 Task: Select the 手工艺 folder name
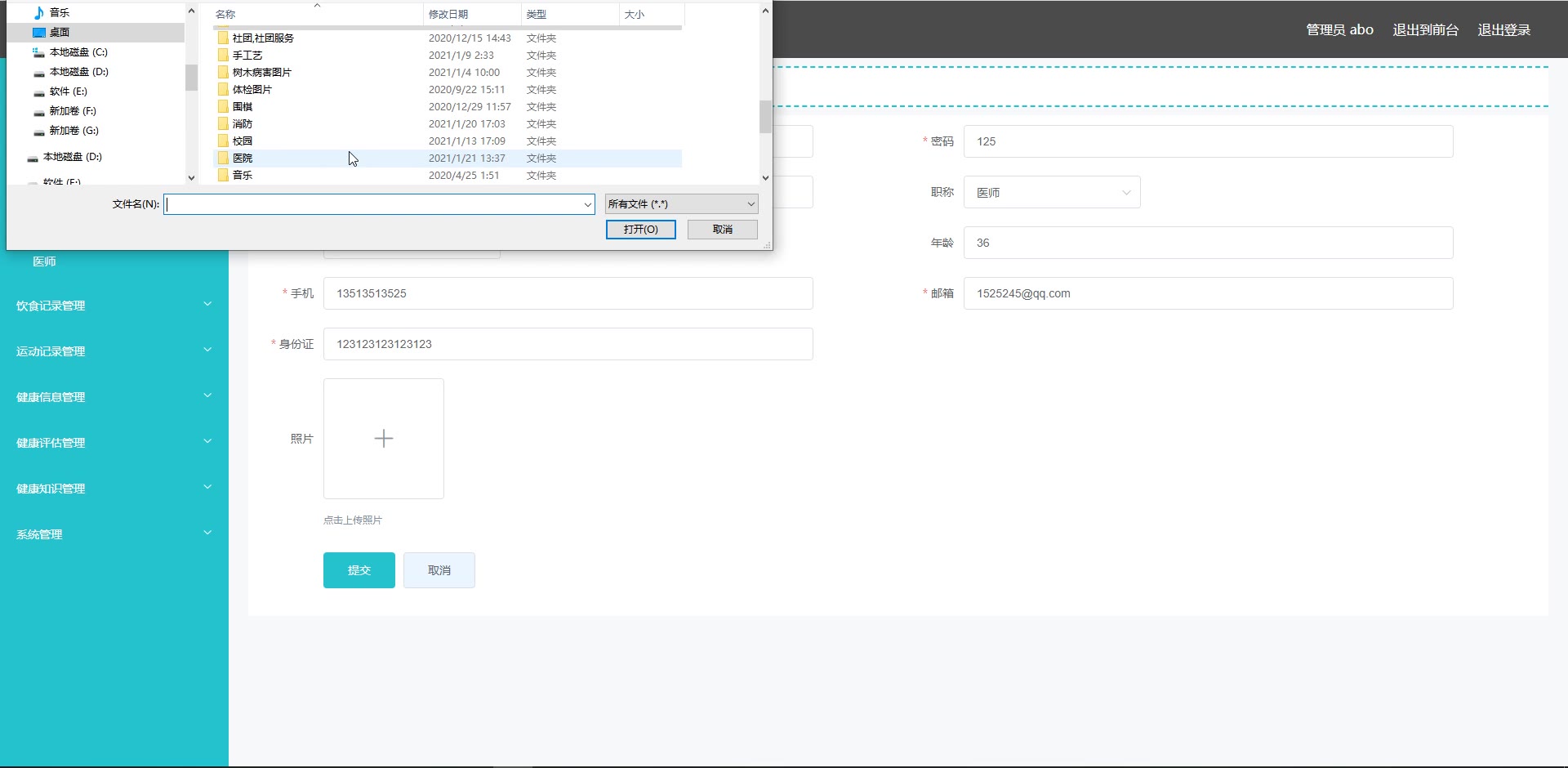click(247, 55)
